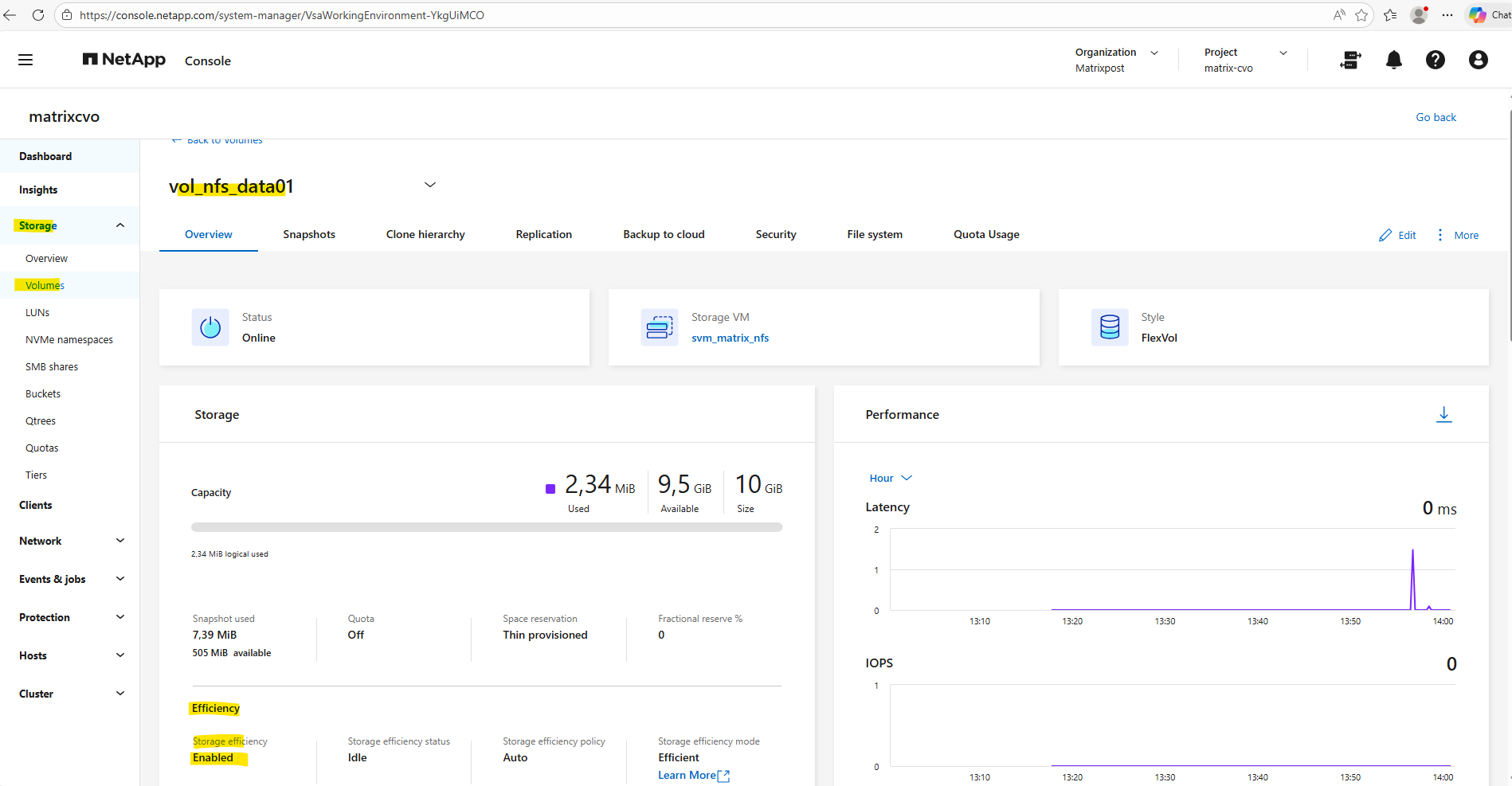Open the hamburger navigation menu
The image size is (1512, 786).
(x=25, y=60)
